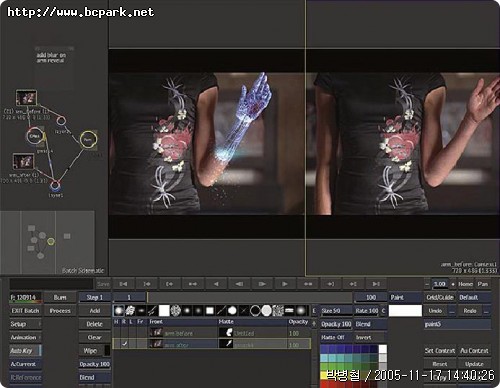The height and width of the screenshot is (388, 500).
Task: Toggle the Invert matte button
Action: point(370,337)
